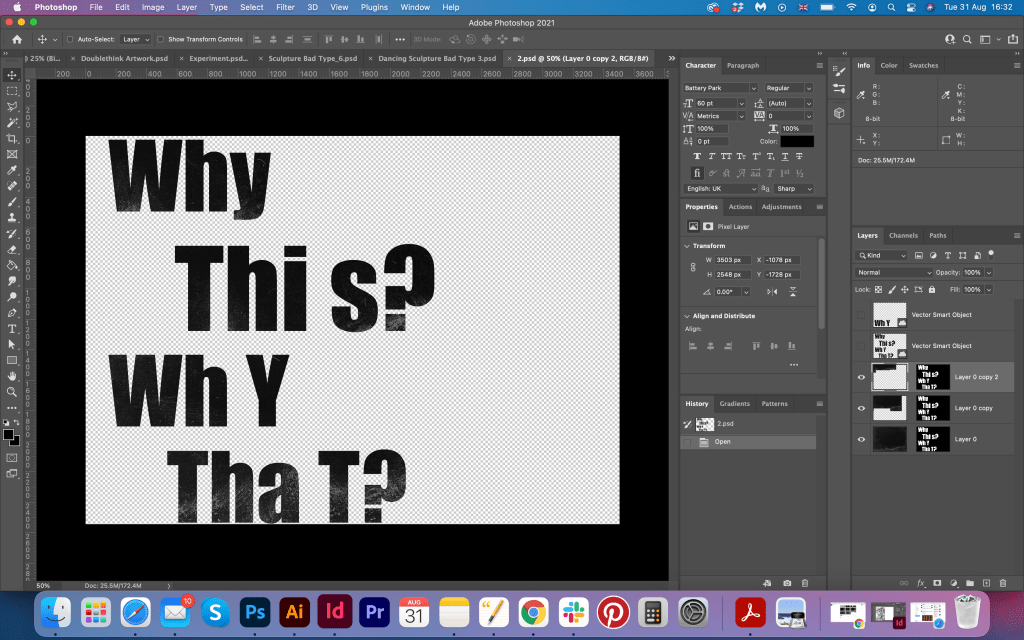Viewport: 1024px width, 640px height.
Task: Switch to the Channels tab
Action: click(903, 236)
